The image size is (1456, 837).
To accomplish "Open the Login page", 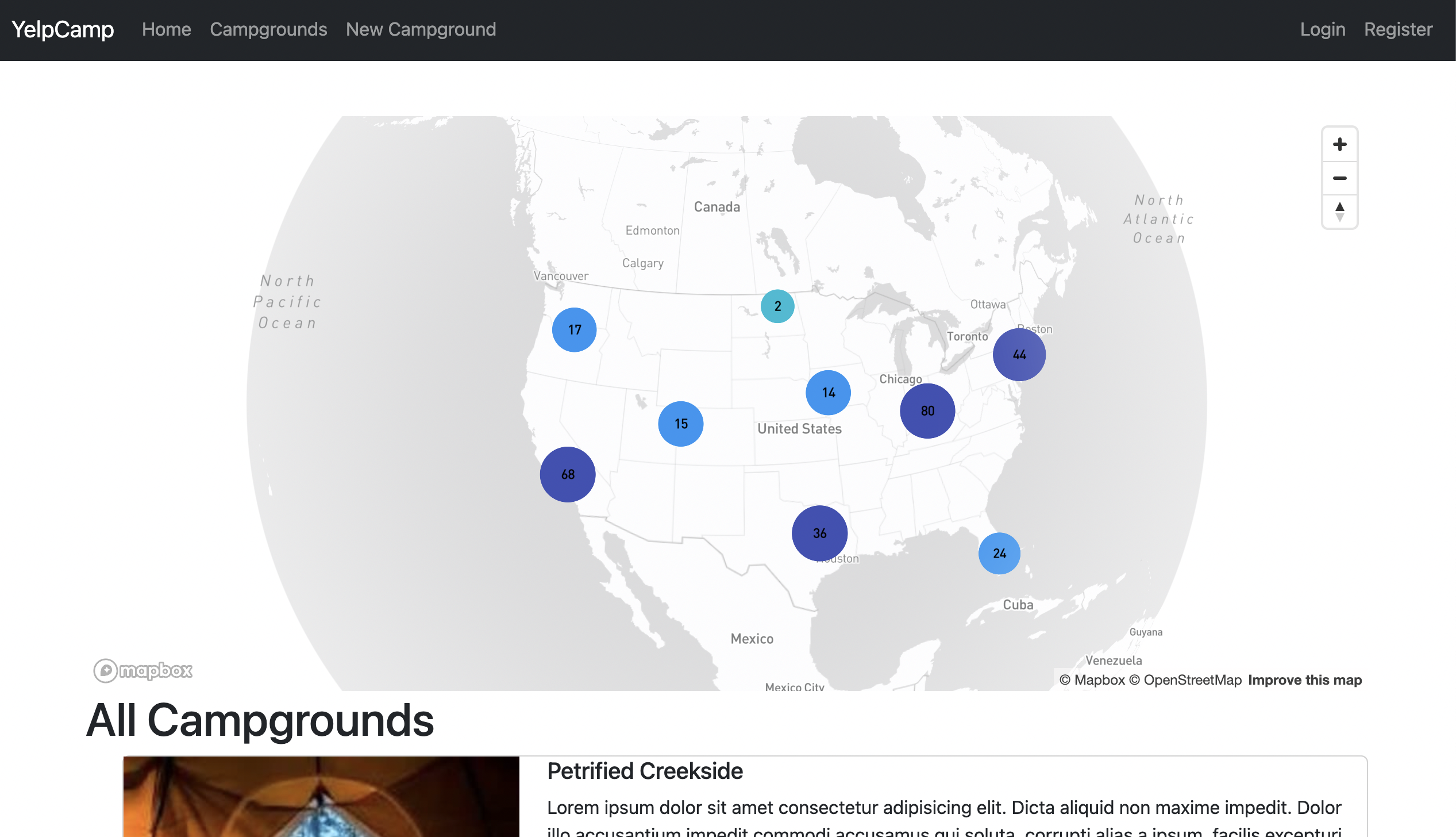I will coord(1323,29).
